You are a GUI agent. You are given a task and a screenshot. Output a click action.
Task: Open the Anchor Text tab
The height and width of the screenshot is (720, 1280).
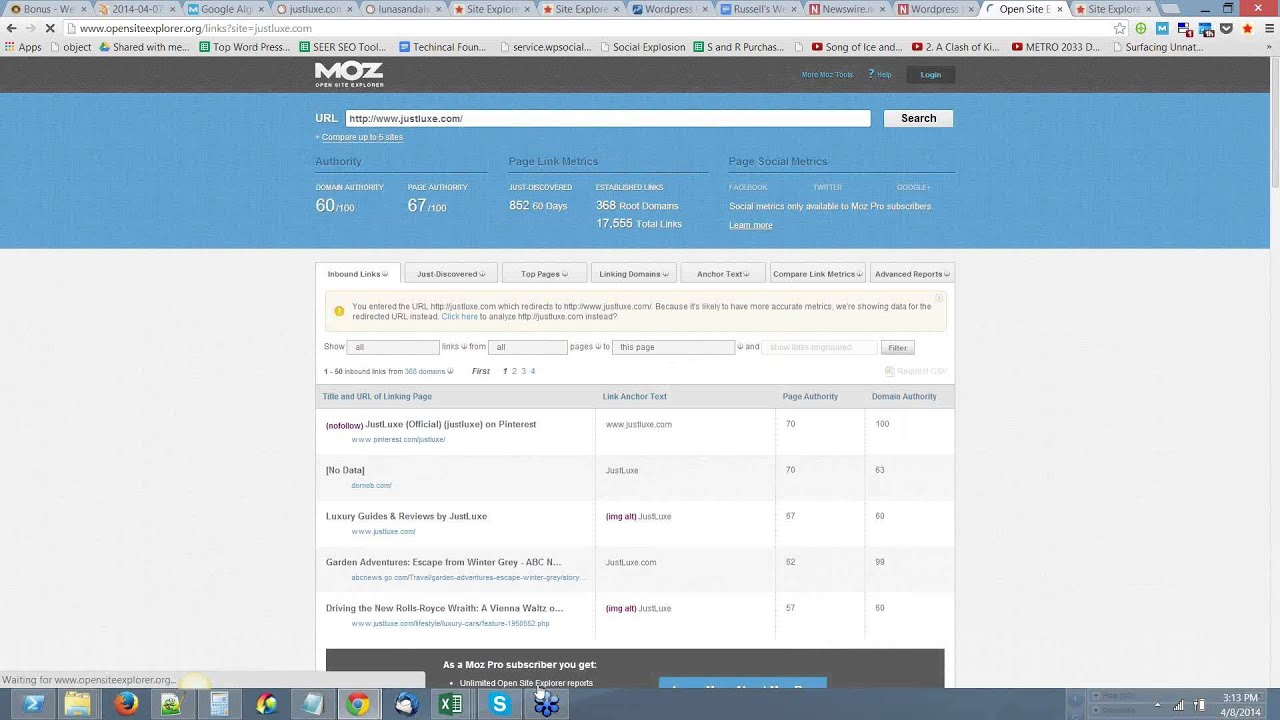723,274
